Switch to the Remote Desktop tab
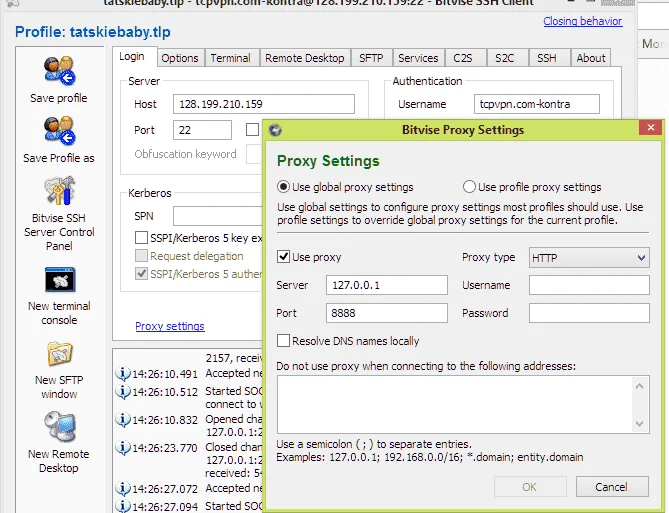 (x=305, y=58)
